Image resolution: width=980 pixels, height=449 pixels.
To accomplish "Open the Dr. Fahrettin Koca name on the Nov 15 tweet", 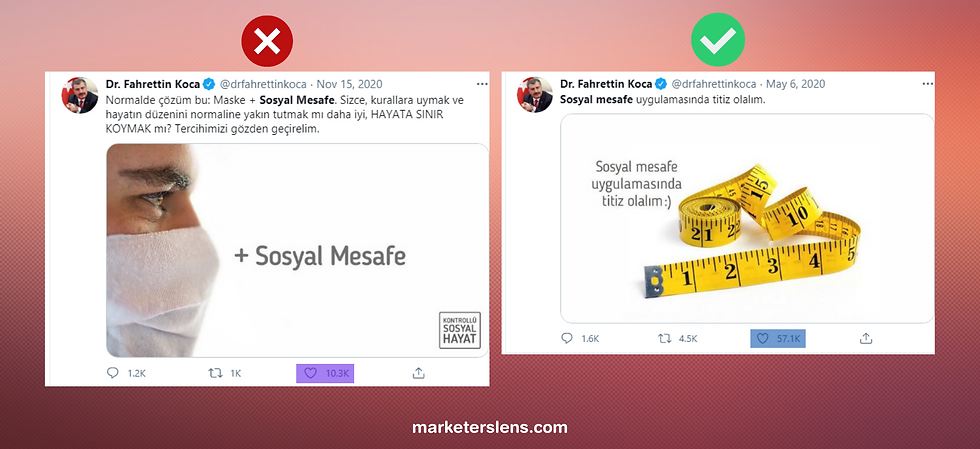I will (x=152, y=84).
